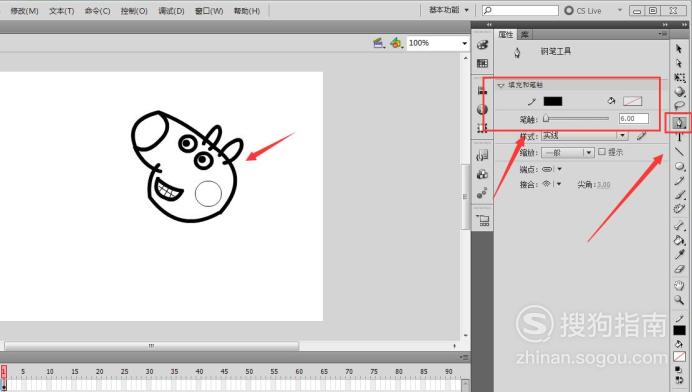Open the 文本(T) menu
This screenshot has height=392, width=692.
coord(61,11)
